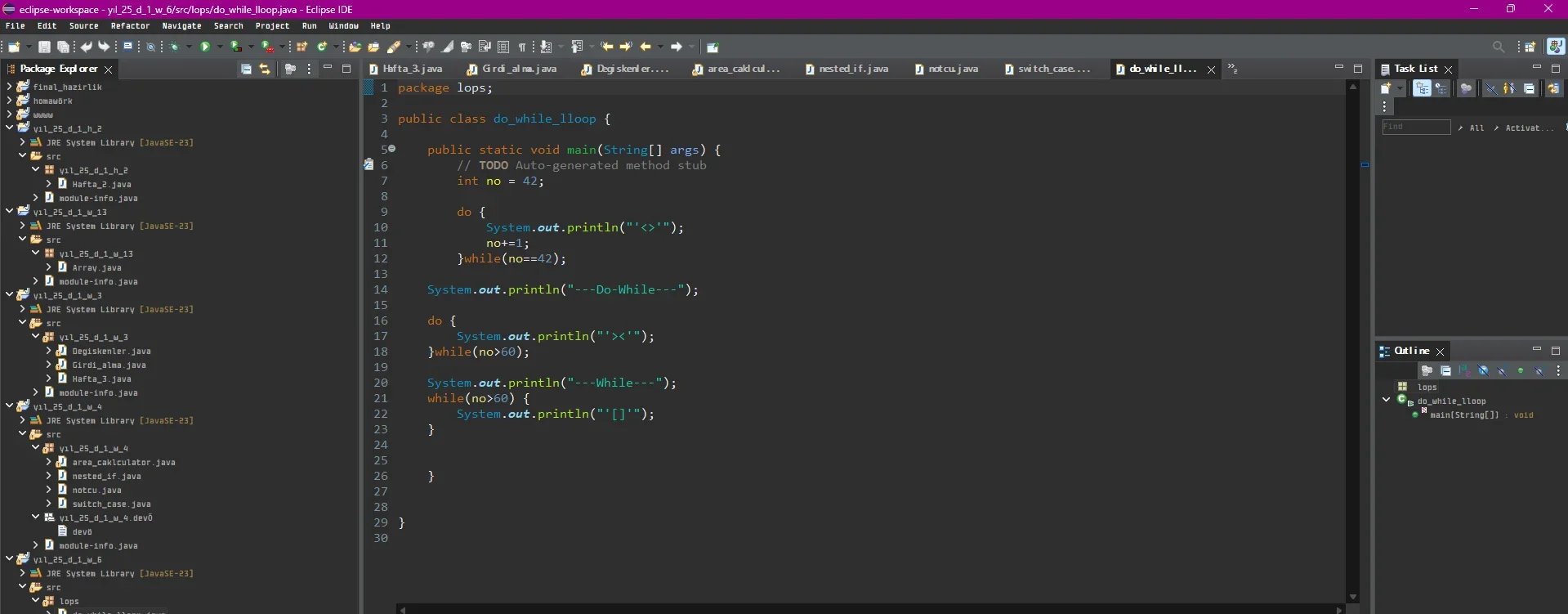Screen dimensions: 1568x614
Task: Click the Debug bug icon in toolbar
Action: tap(174, 47)
